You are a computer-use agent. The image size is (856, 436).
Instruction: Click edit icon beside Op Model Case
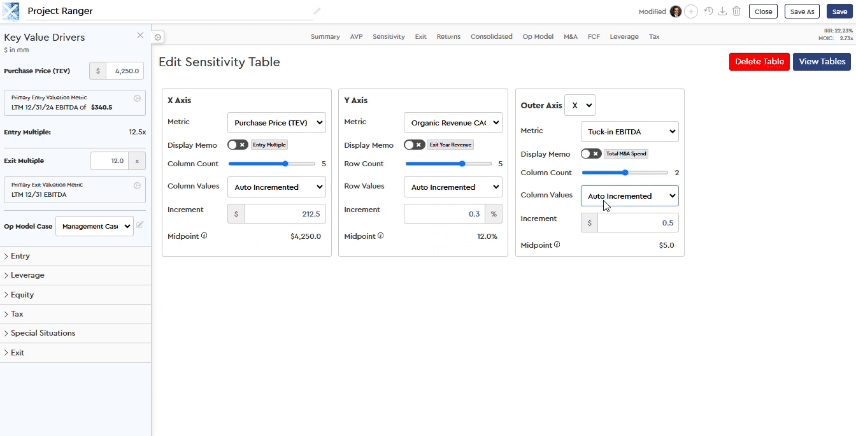click(x=141, y=225)
